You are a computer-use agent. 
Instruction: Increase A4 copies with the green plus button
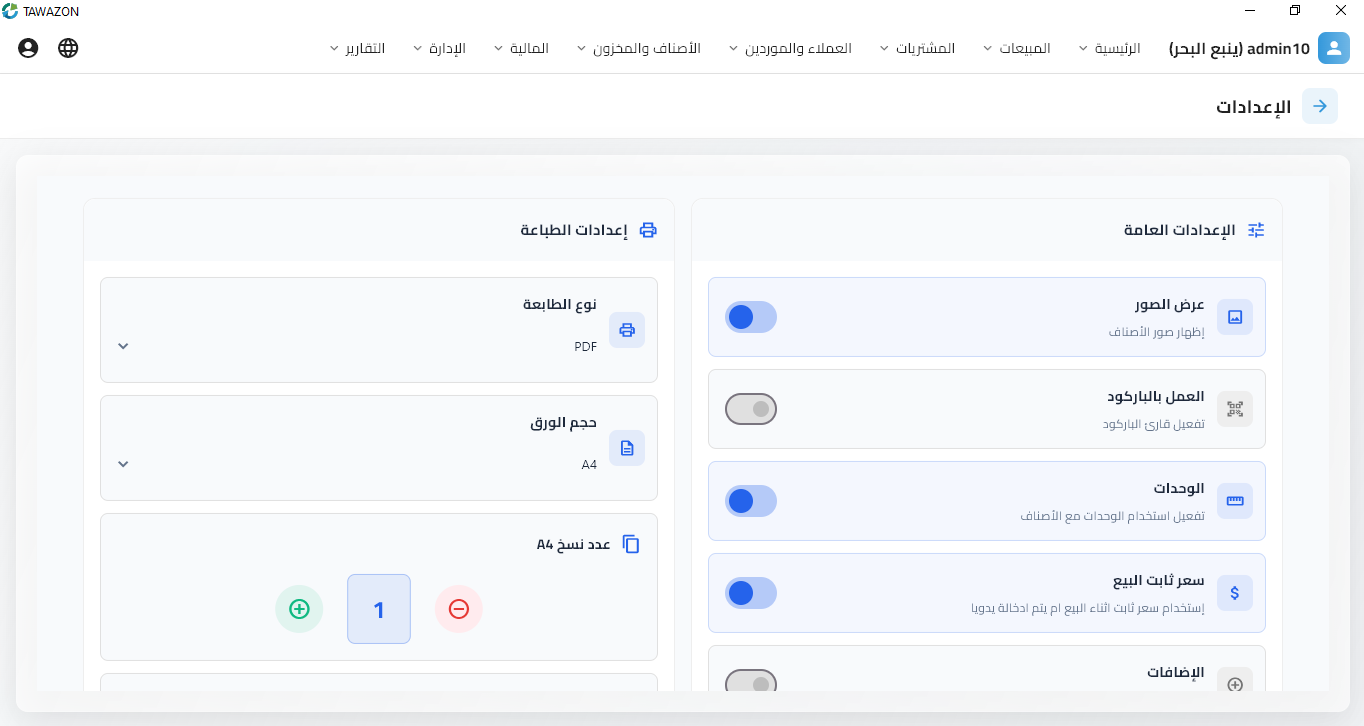pyautogui.click(x=299, y=608)
